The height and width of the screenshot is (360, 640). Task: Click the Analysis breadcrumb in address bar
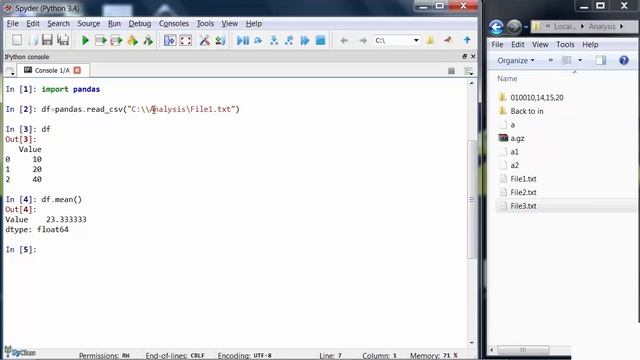click(x=602, y=27)
